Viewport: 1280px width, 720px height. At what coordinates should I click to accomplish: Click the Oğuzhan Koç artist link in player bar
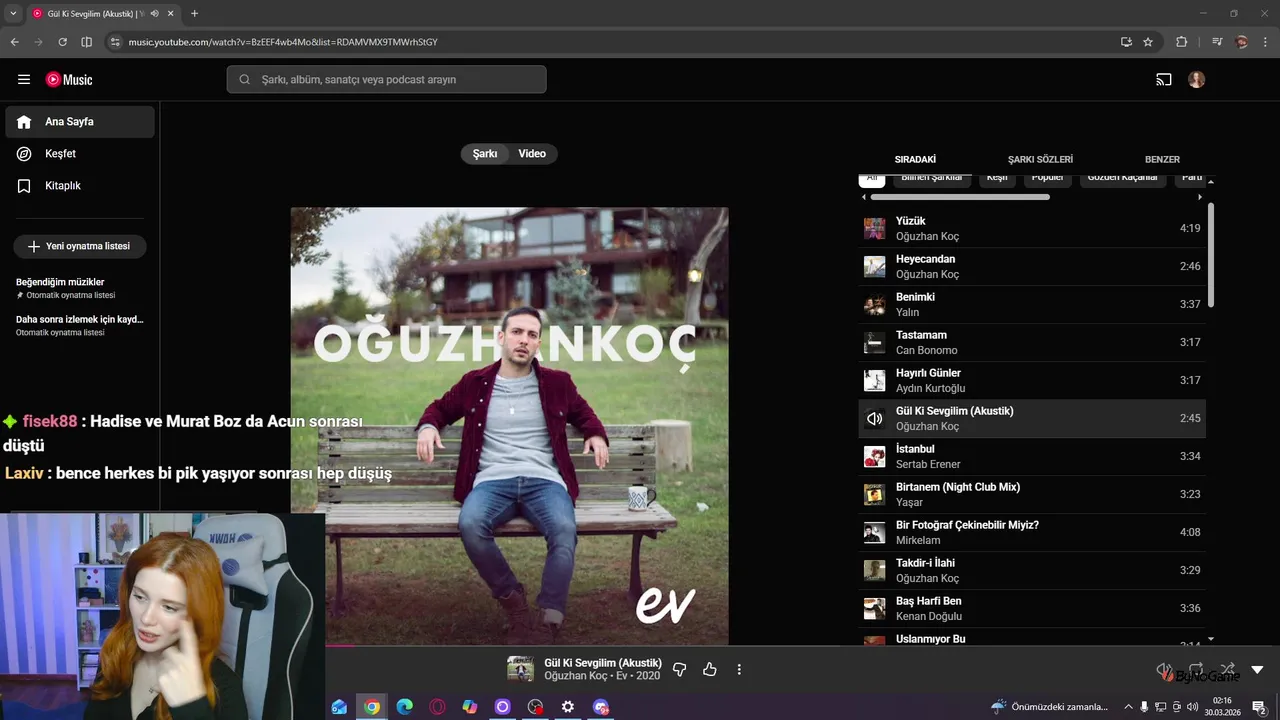(576, 676)
